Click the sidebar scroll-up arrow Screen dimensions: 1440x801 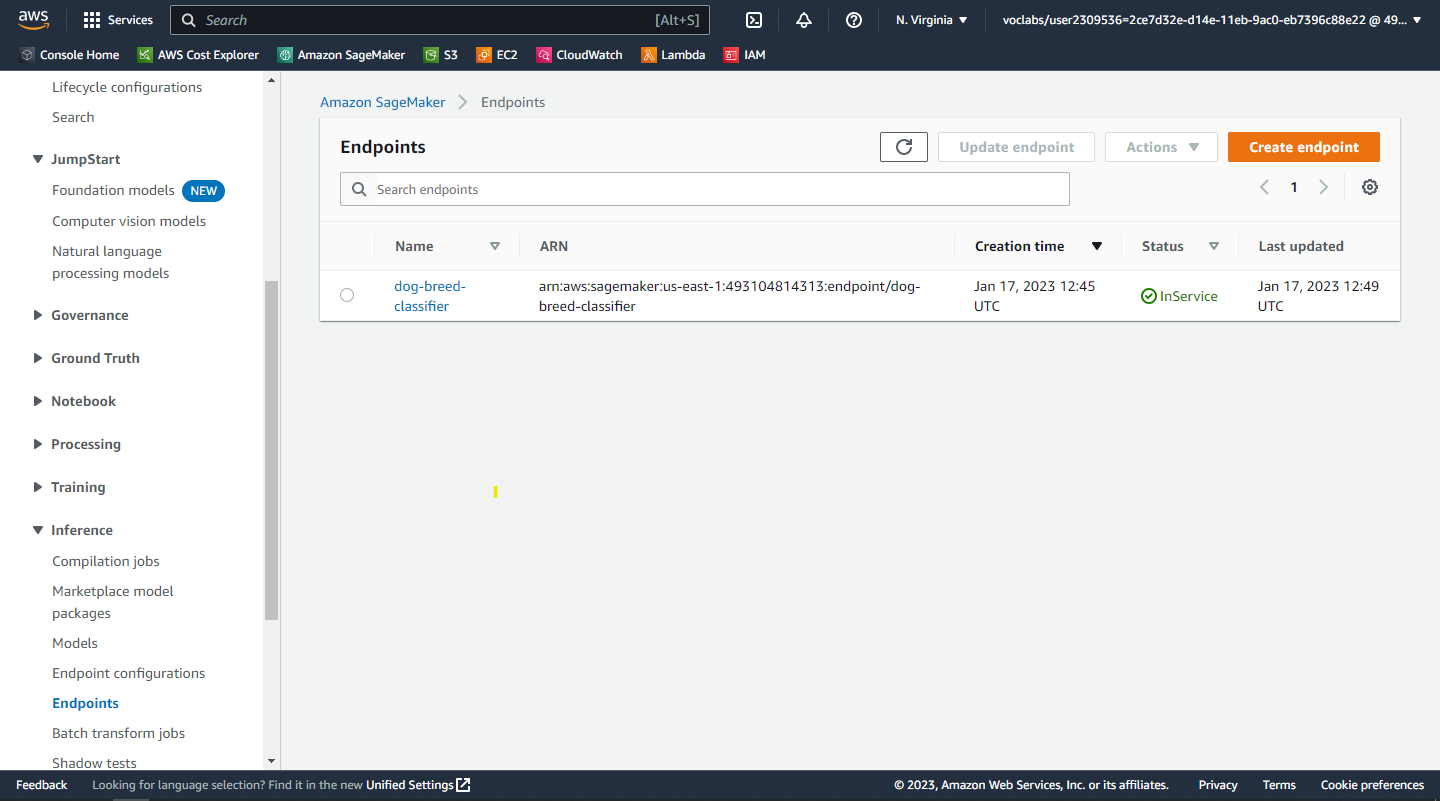click(x=271, y=79)
